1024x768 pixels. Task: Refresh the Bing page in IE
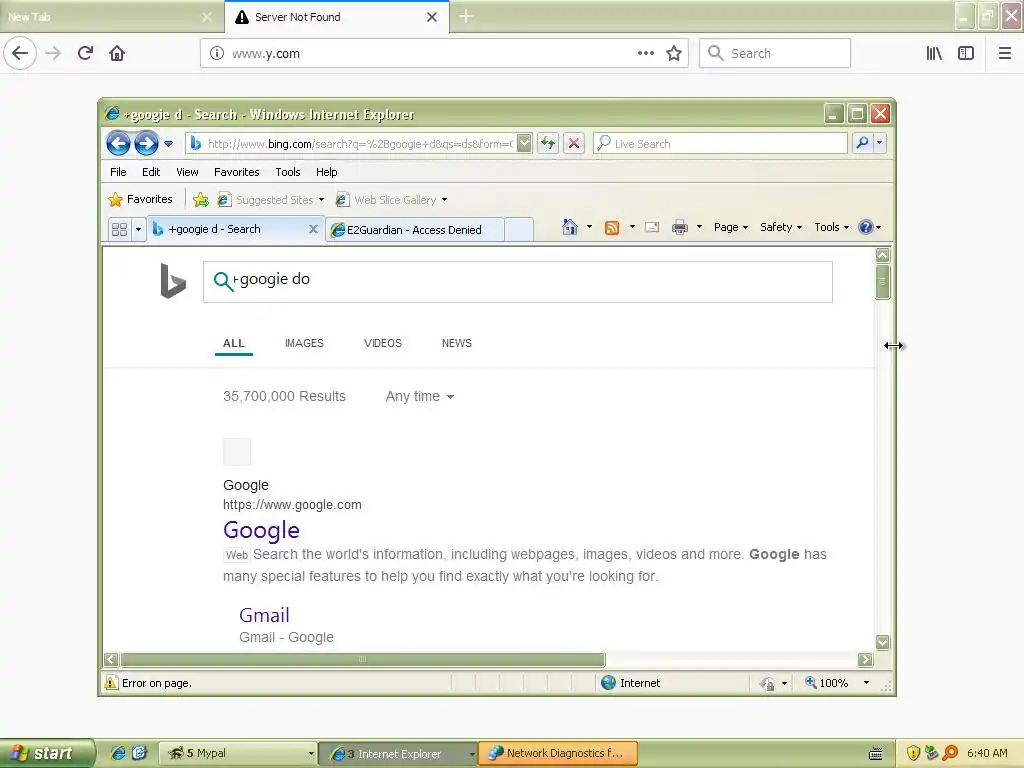point(548,143)
